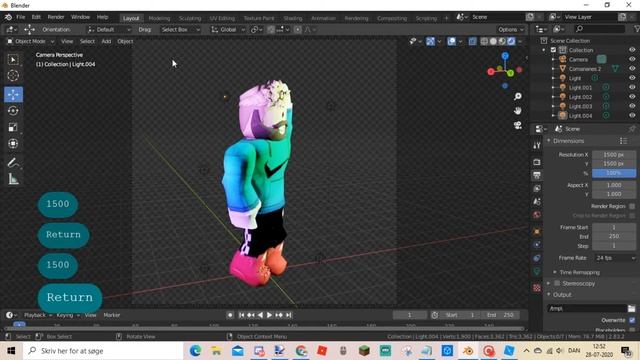640x360 pixels.
Task: Click the pan hand viewport icon
Action: 518,111
